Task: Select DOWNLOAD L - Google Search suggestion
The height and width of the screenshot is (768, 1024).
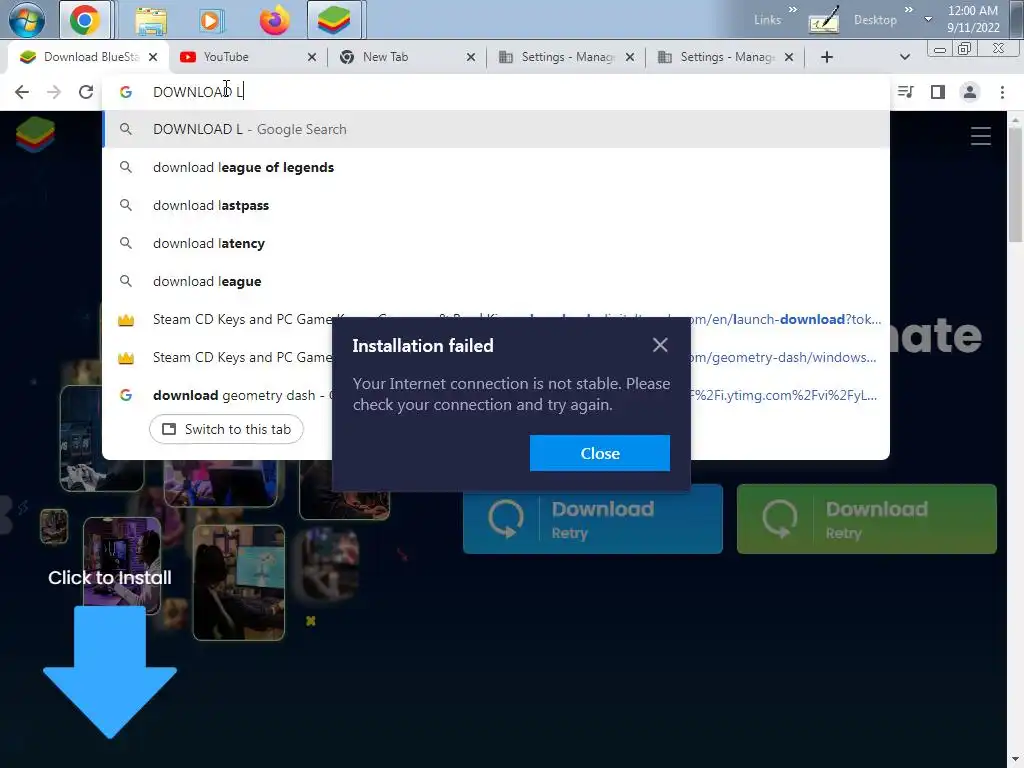Action: 496,129
